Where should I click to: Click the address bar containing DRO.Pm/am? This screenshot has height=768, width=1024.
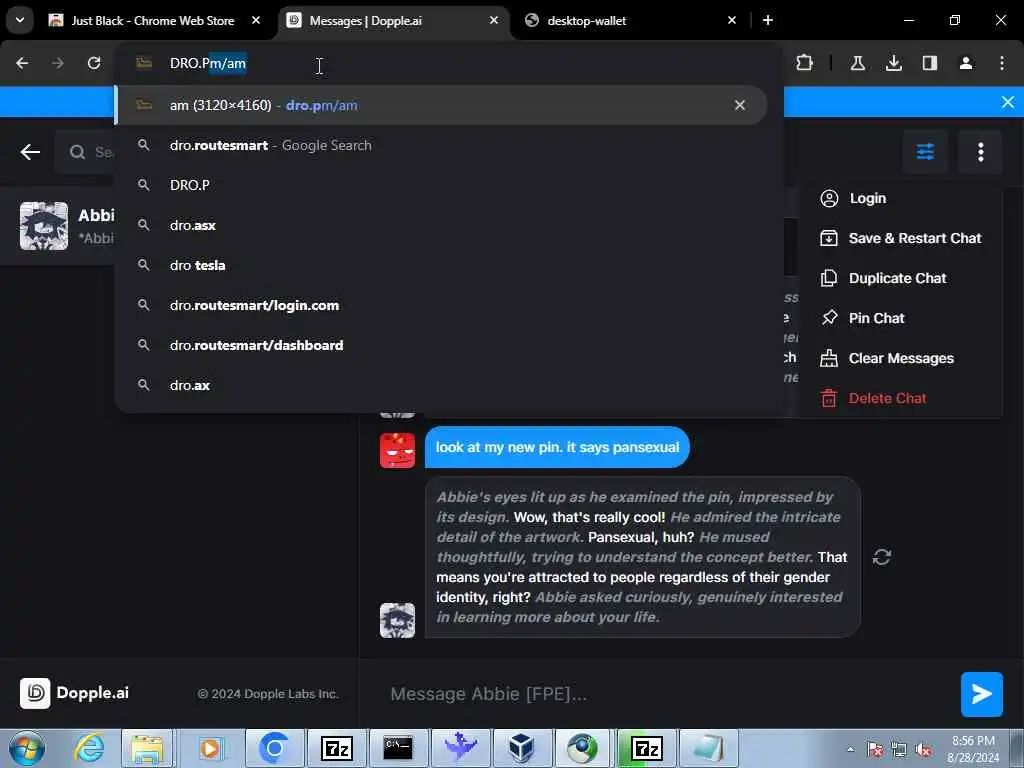tap(449, 63)
